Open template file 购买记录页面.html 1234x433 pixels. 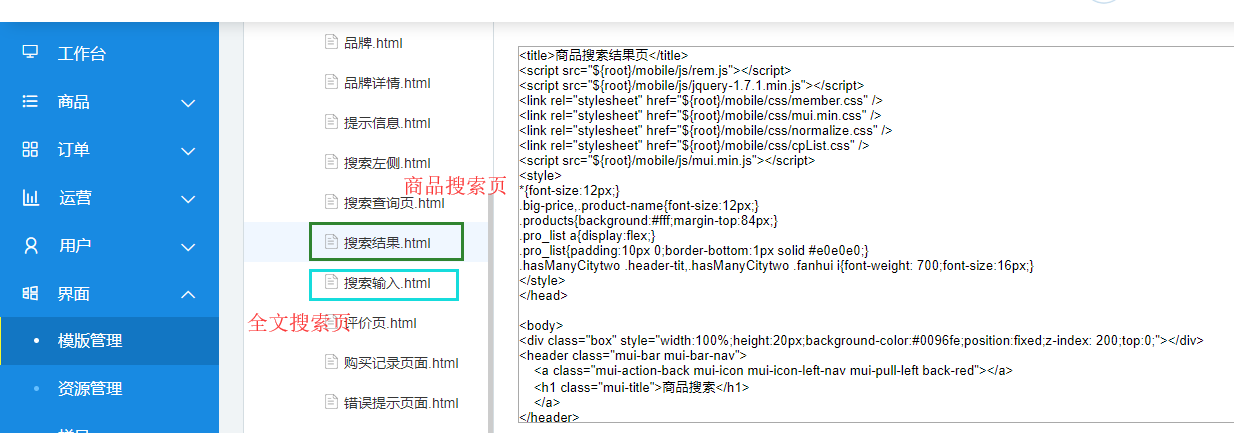point(401,362)
